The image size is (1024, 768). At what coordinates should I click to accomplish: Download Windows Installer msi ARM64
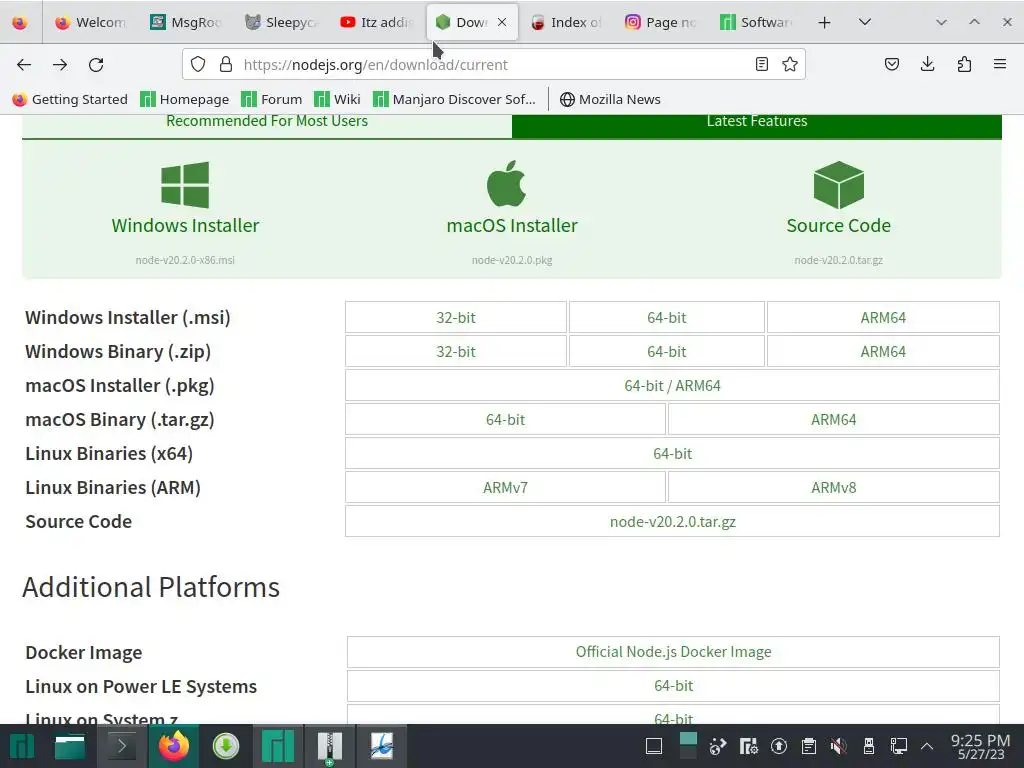click(x=883, y=317)
